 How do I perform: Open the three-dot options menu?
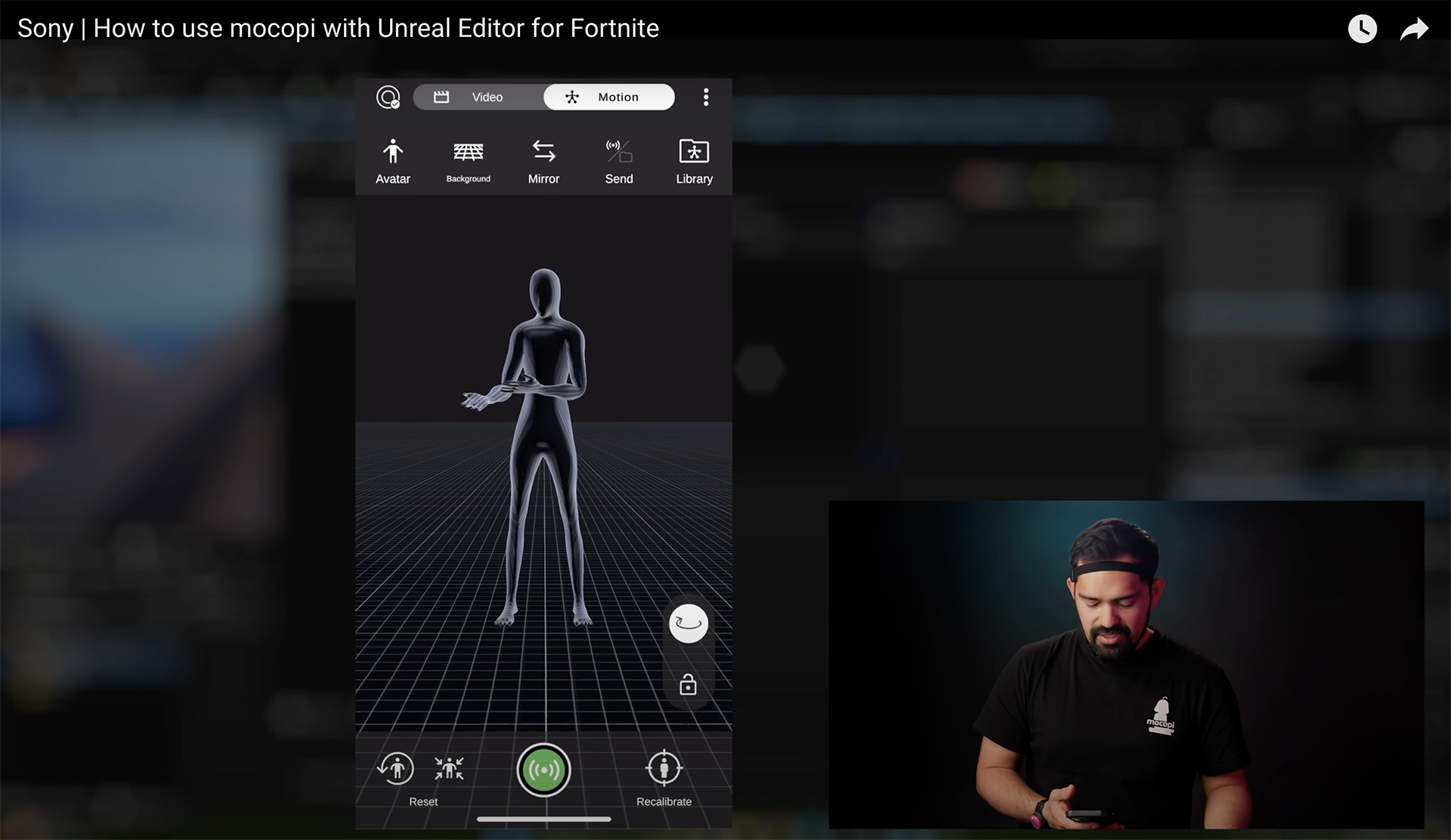coord(706,97)
